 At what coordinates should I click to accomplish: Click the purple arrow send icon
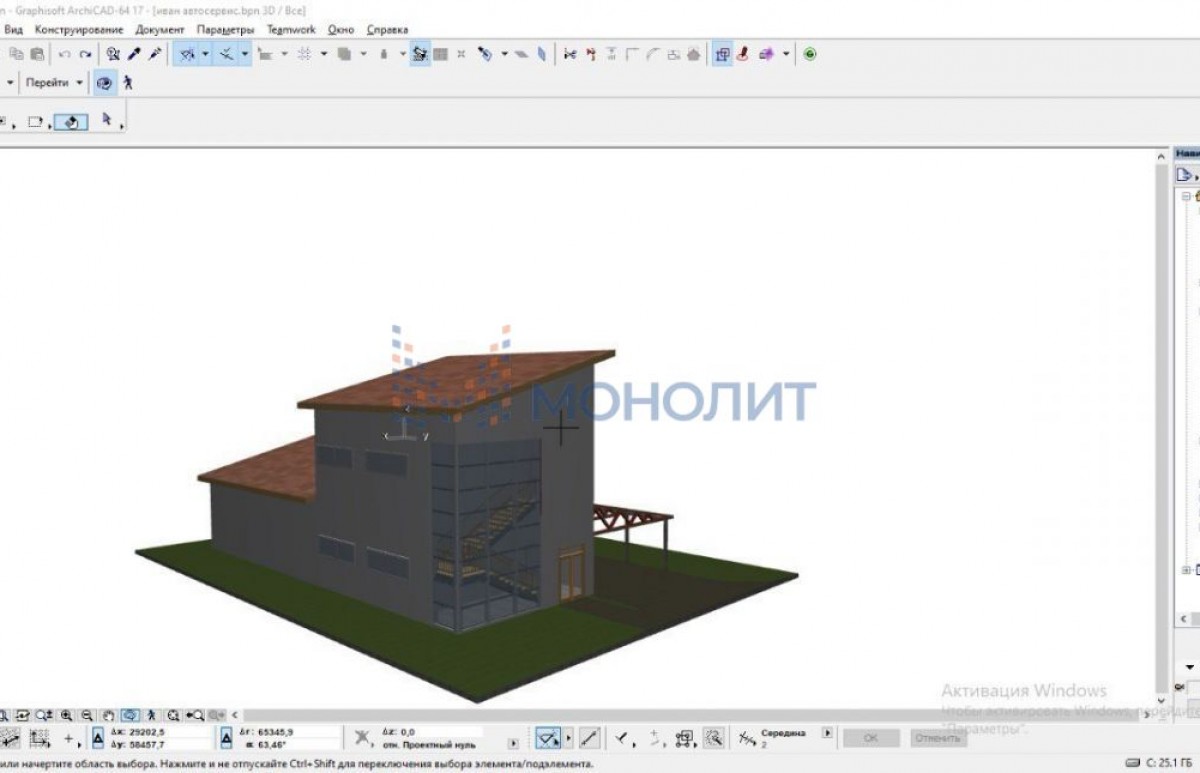point(766,54)
